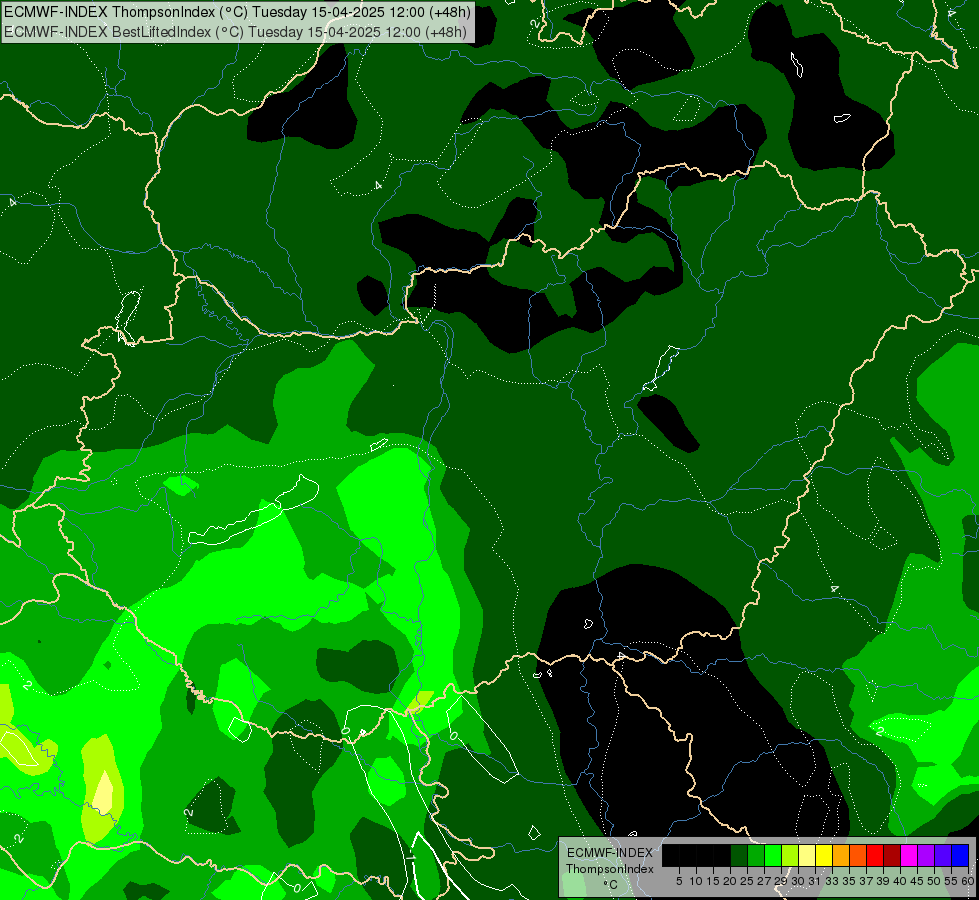
Task: Click the legend tick label "10"
Action: 696,881
